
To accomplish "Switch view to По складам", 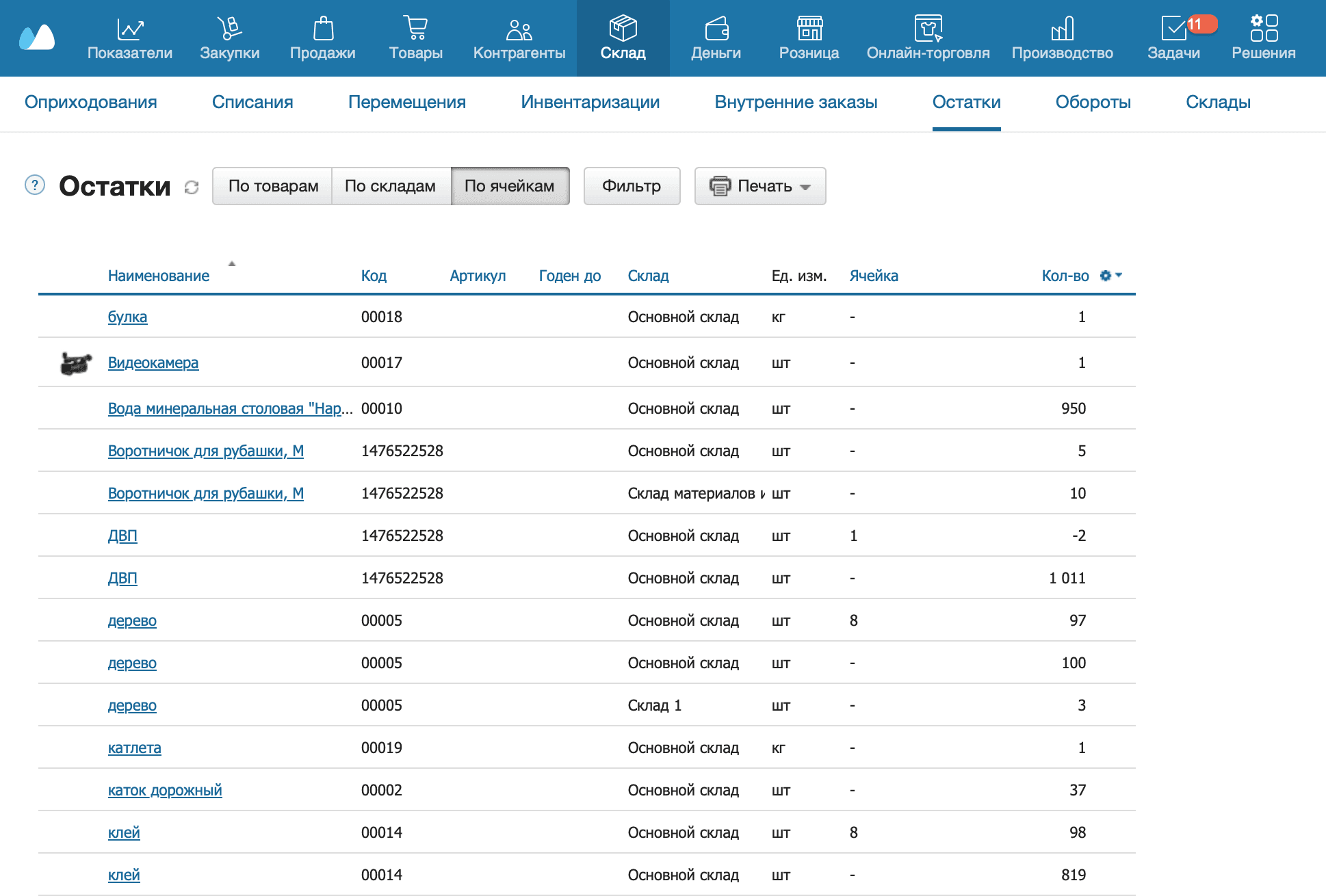I will 391,185.
